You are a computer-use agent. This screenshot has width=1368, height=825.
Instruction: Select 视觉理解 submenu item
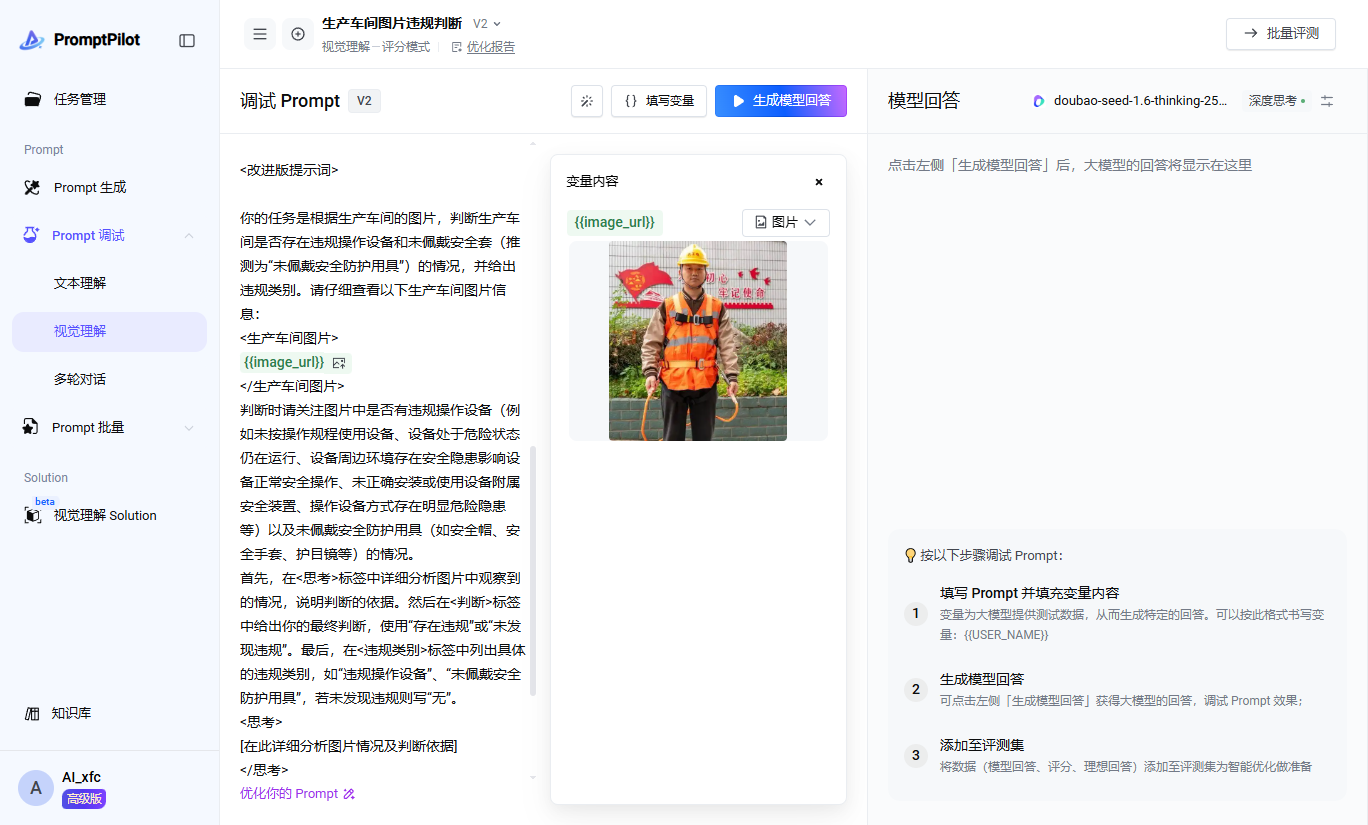point(109,331)
